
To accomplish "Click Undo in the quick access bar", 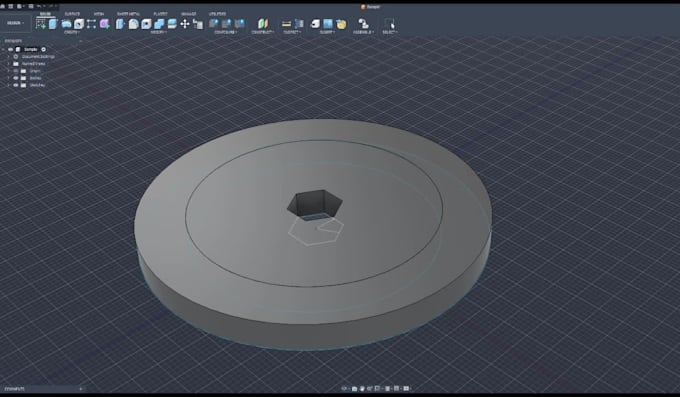I will pyautogui.click(x=39, y=7).
